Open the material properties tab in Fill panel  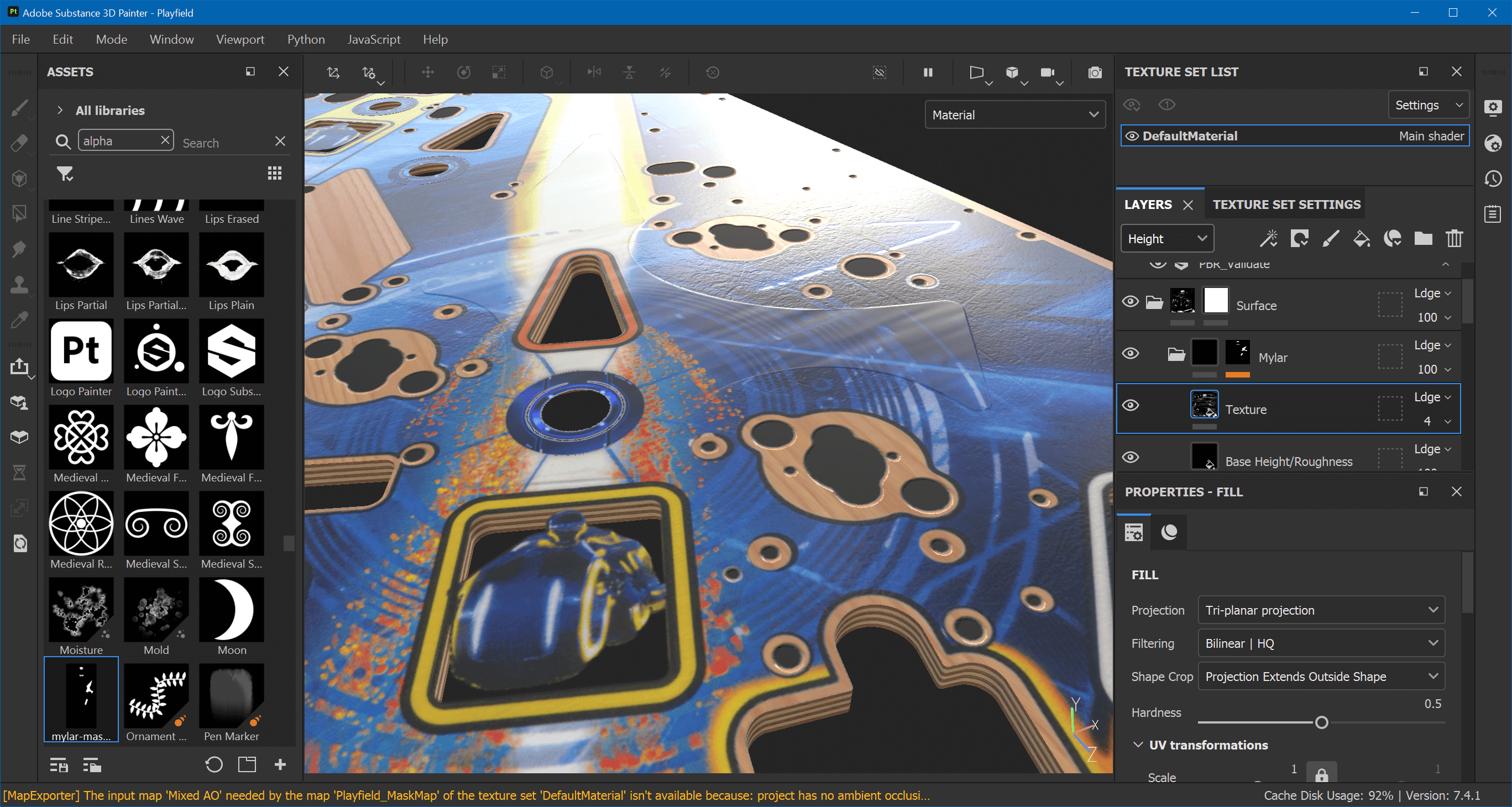point(1169,532)
